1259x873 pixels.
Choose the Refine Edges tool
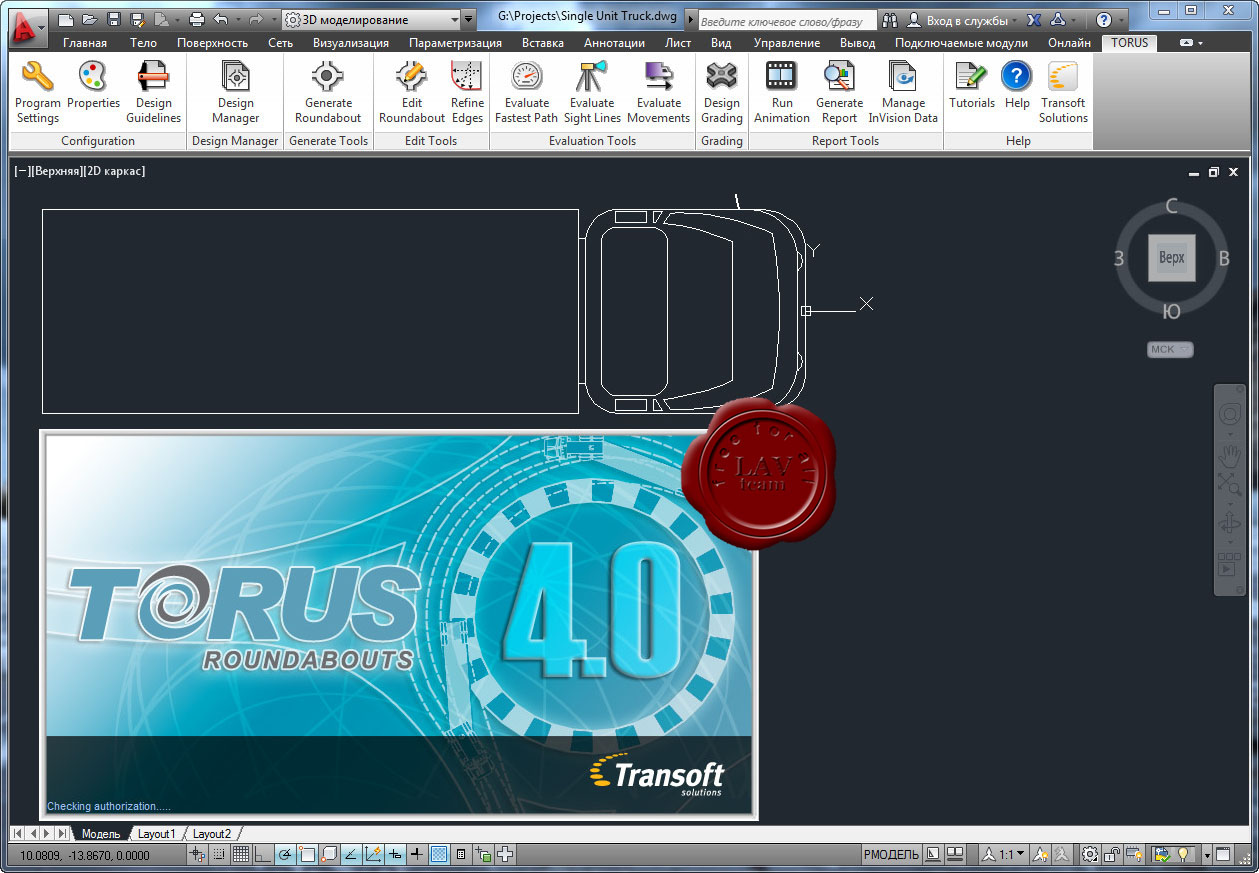coord(467,92)
